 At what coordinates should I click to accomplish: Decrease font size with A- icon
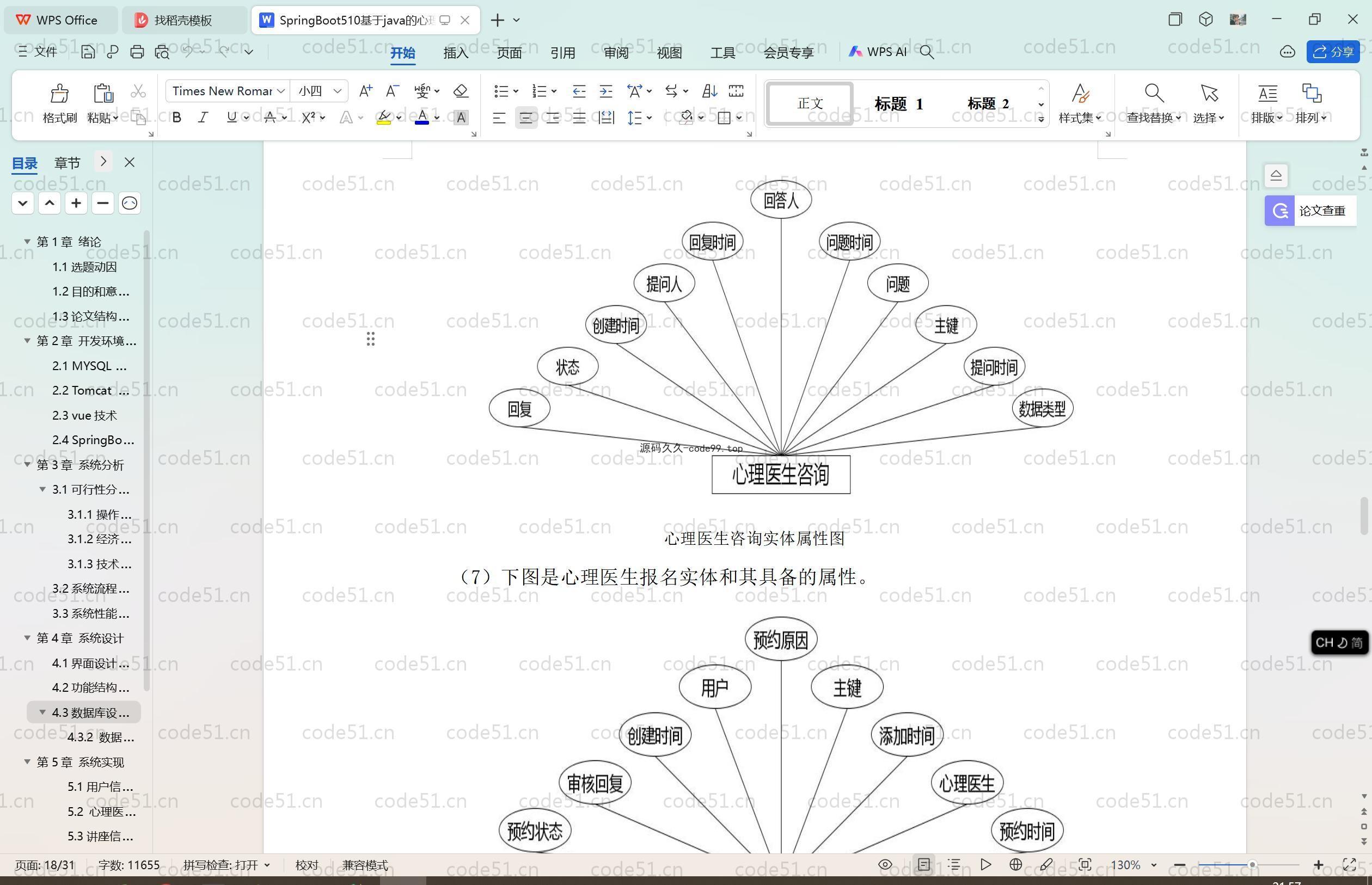pos(393,91)
